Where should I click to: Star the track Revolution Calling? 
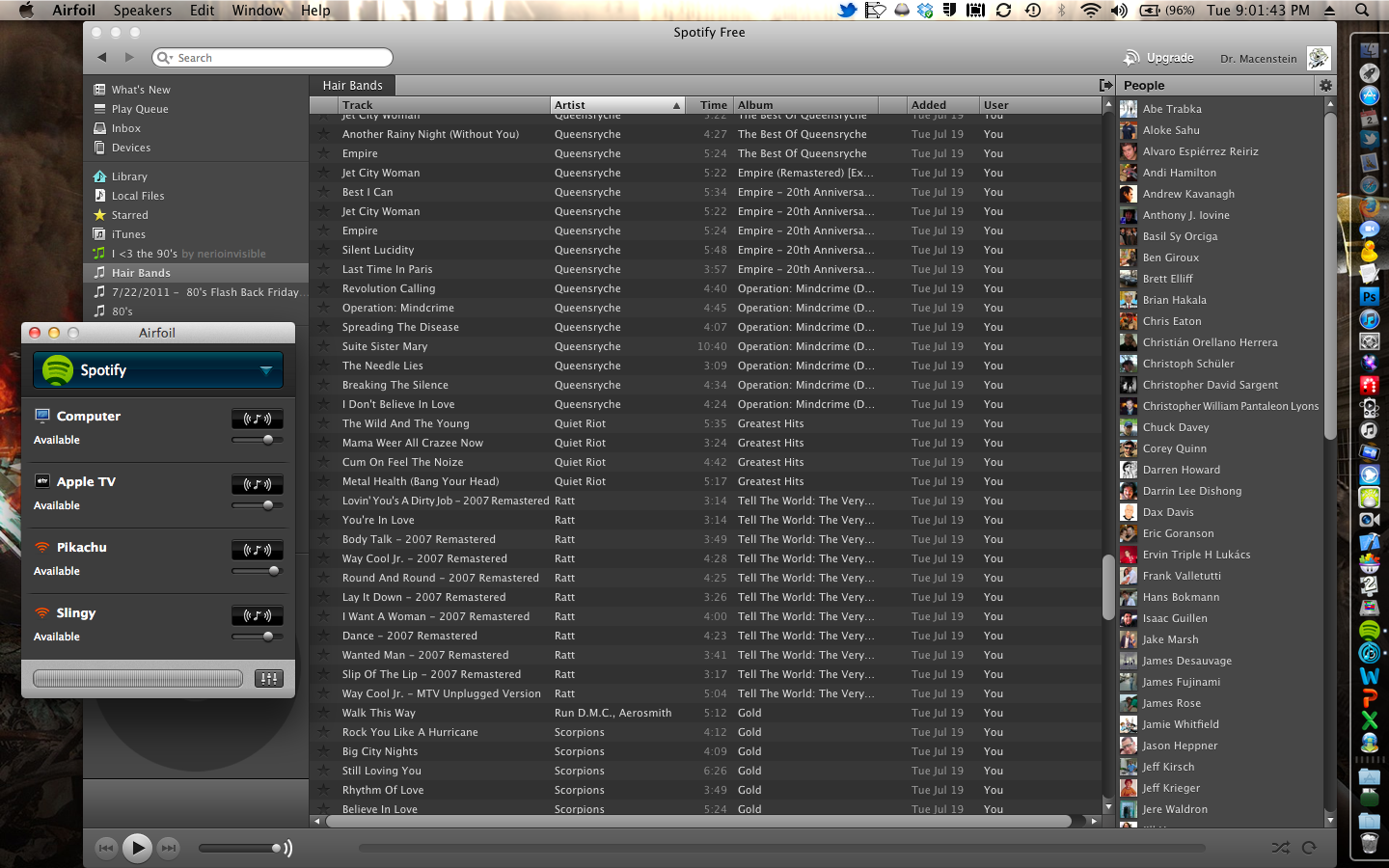(x=324, y=288)
